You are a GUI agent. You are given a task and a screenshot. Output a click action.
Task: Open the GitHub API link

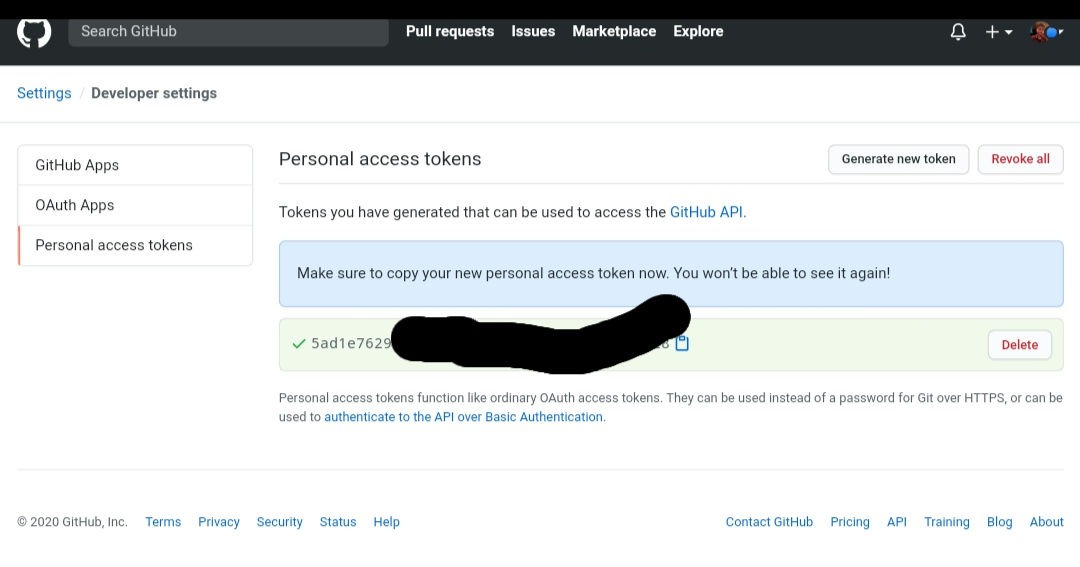tap(706, 212)
